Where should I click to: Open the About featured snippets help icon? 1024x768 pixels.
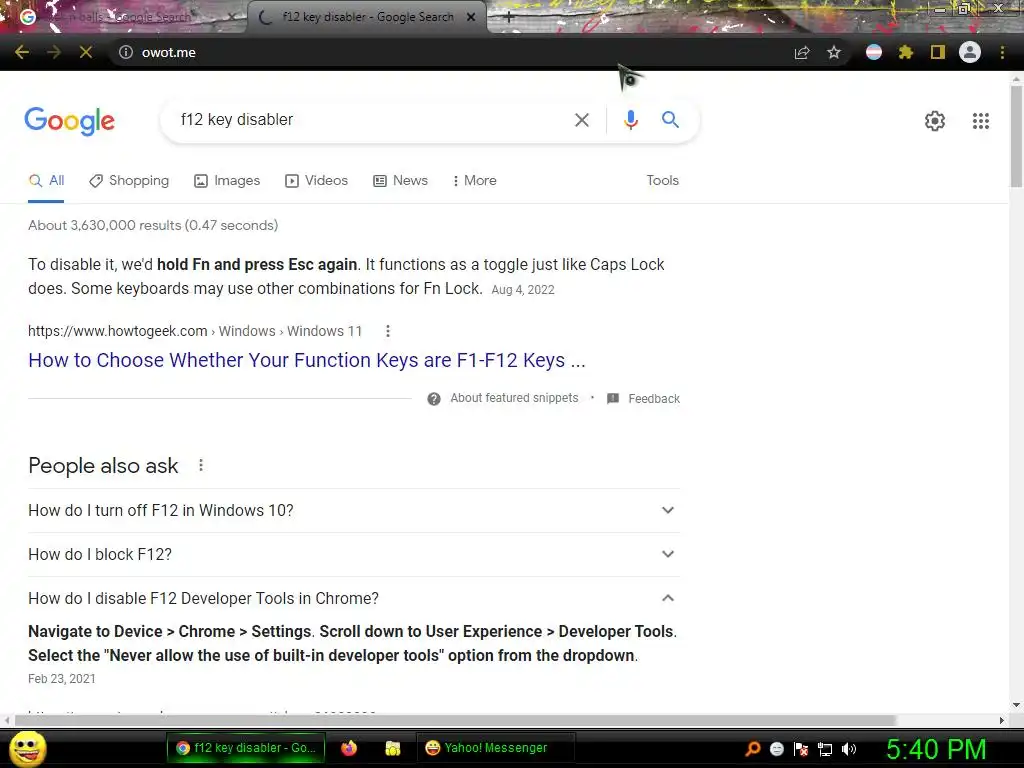[434, 398]
